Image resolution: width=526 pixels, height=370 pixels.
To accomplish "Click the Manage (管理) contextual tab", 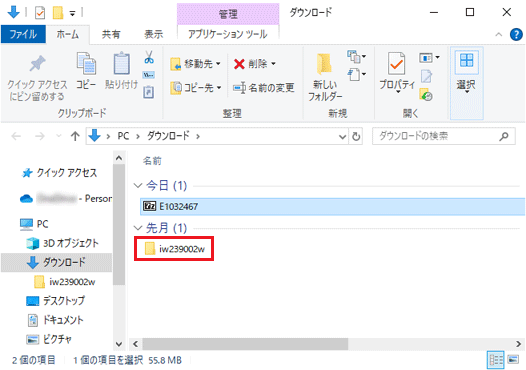I will [228, 14].
